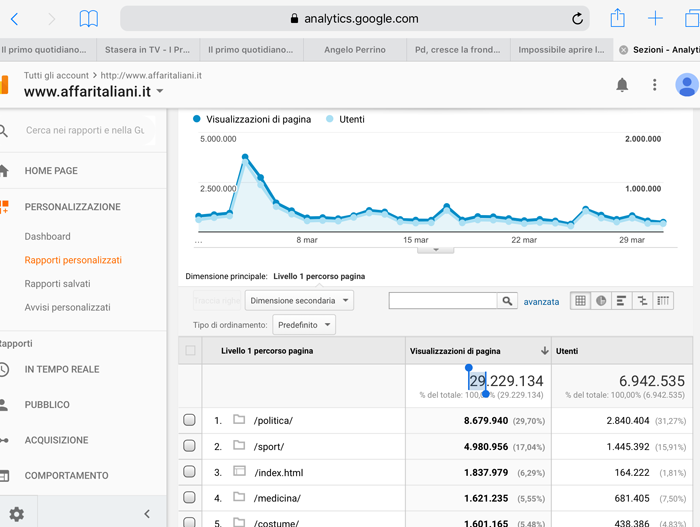Click the Utenti legend dot
The width and height of the screenshot is (700, 527).
[x=329, y=119]
